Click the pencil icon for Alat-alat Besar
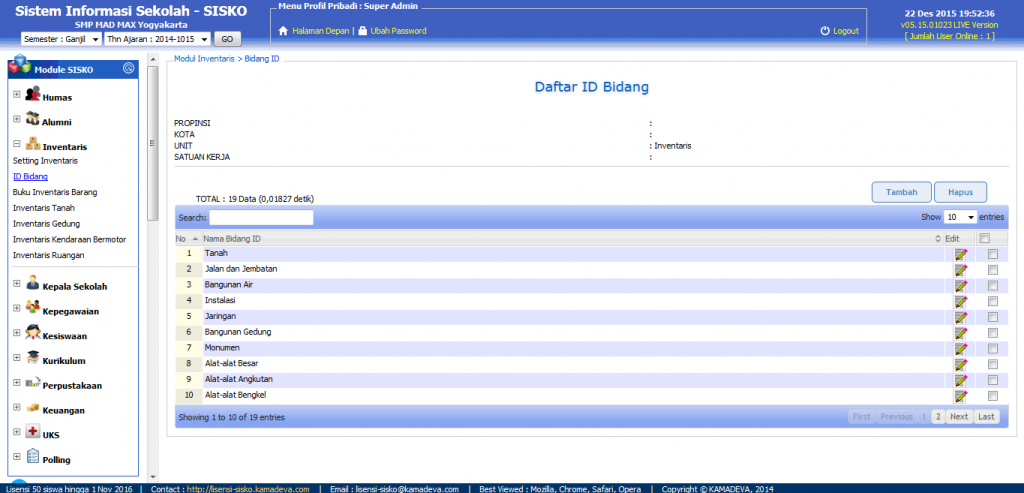The height and width of the screenshot is (493, 1024). (x=960, y=364)
